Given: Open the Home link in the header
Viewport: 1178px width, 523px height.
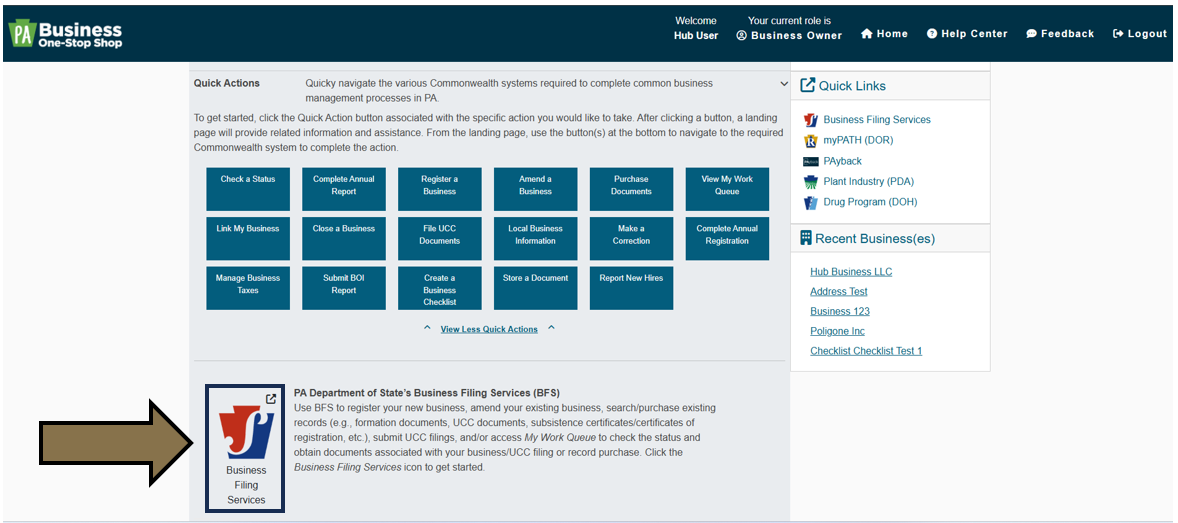Looking at the screenshot, I should [x=884, y=34].
